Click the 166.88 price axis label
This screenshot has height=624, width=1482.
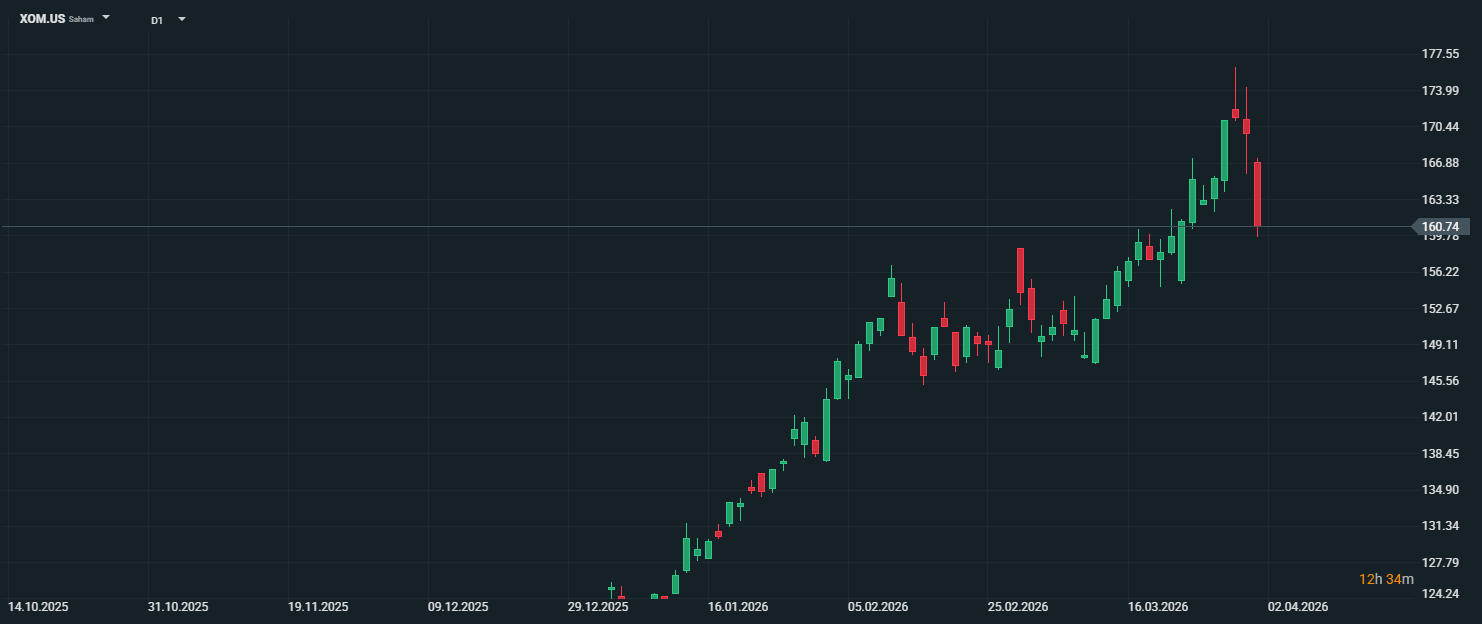tap(1440, 163)
